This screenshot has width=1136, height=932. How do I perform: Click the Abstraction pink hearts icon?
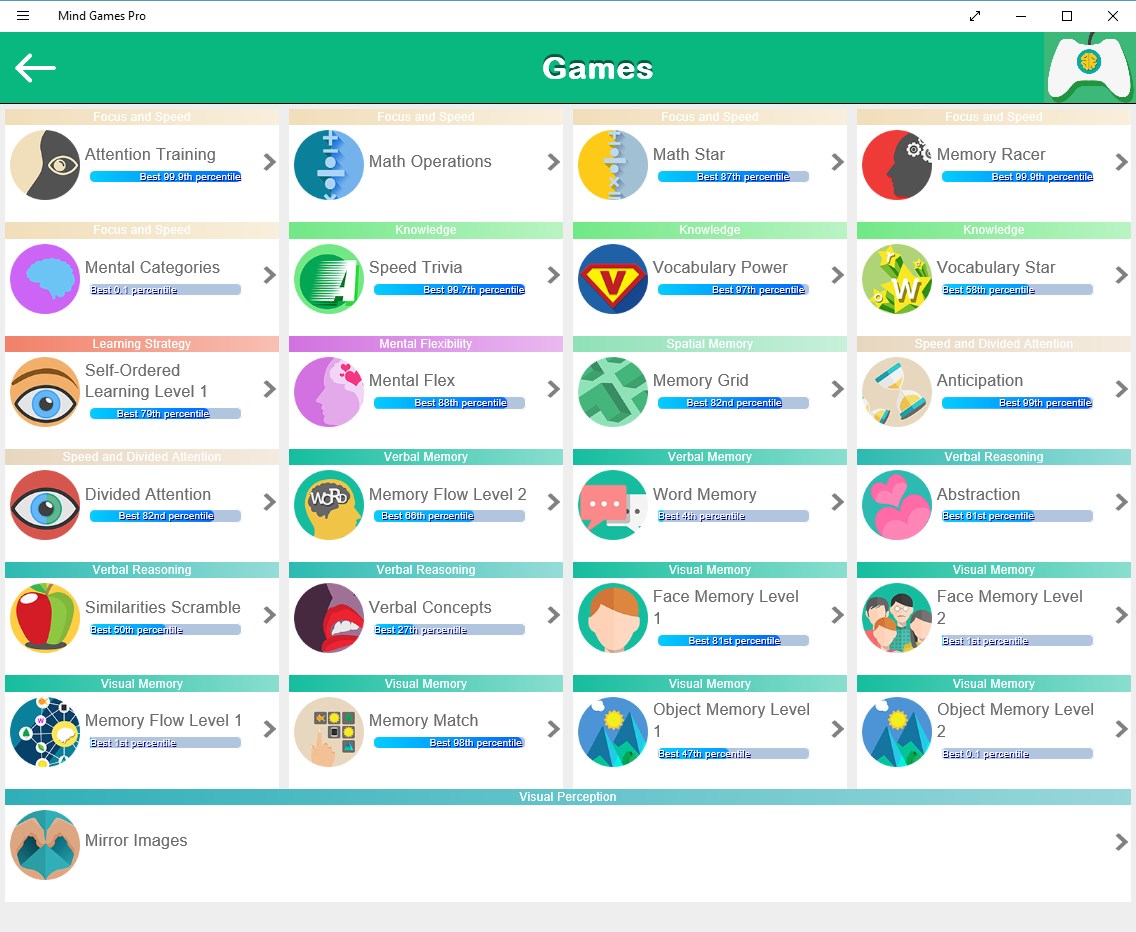[x=897, y=504]
